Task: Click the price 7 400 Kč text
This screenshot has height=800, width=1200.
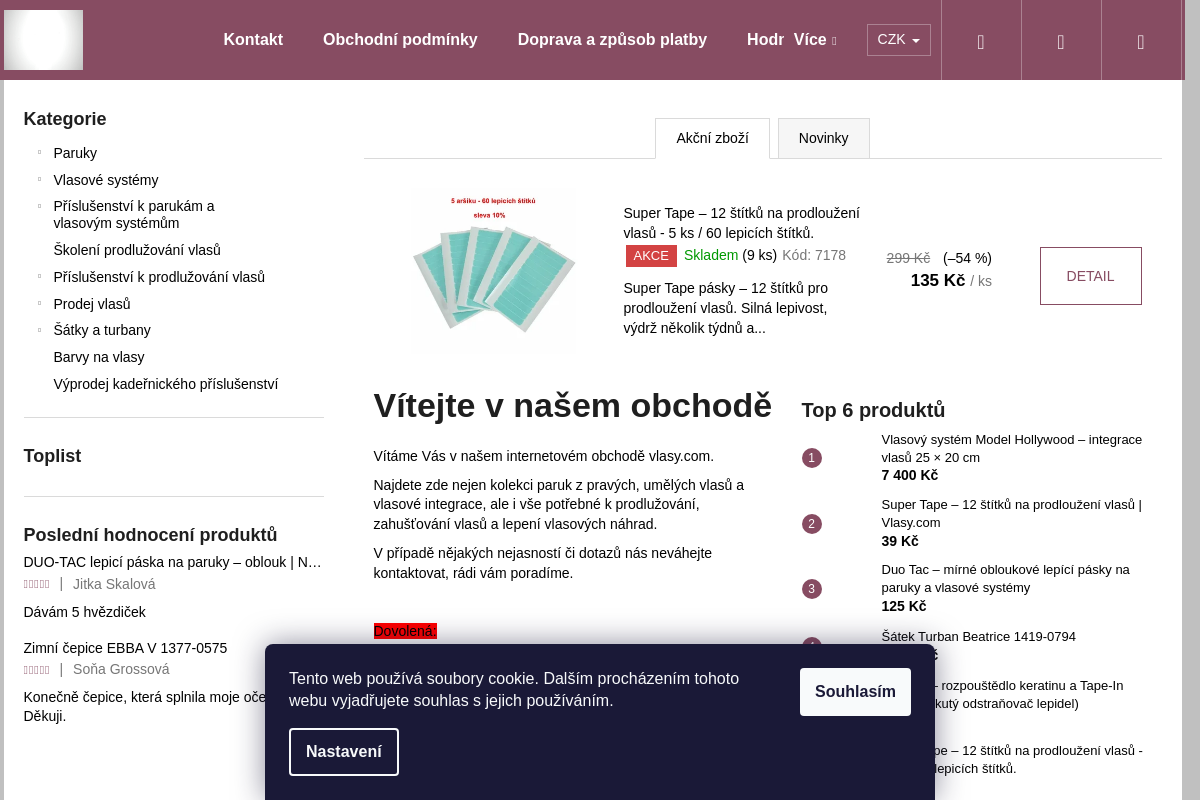Action: 909,475
